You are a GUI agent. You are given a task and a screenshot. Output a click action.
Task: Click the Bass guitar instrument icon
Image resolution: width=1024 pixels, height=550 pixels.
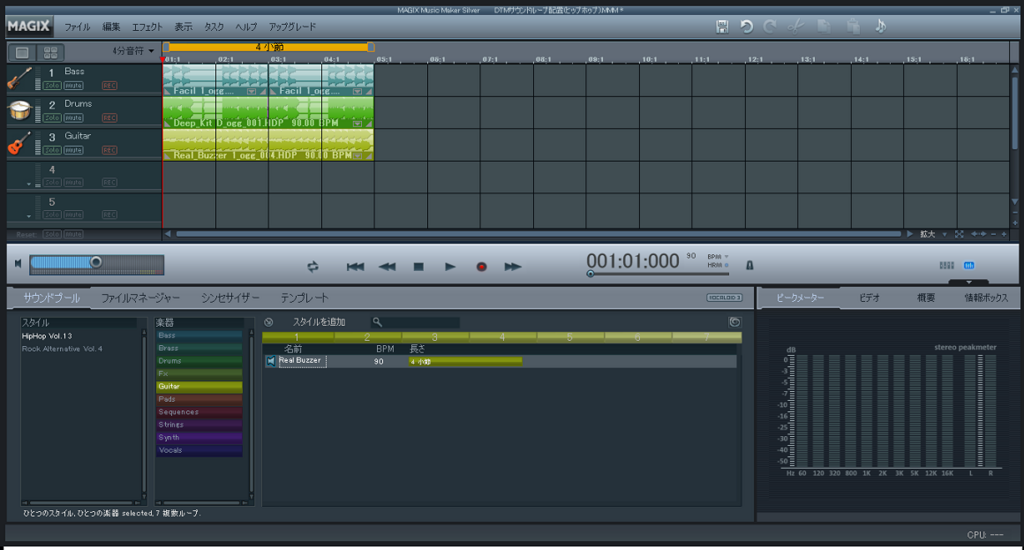(20, 78)
